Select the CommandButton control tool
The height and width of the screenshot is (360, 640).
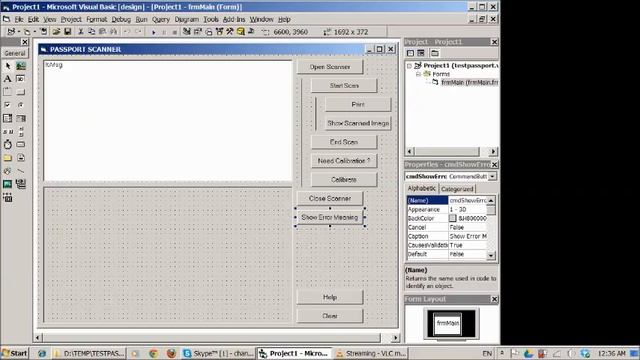(21, 92)
